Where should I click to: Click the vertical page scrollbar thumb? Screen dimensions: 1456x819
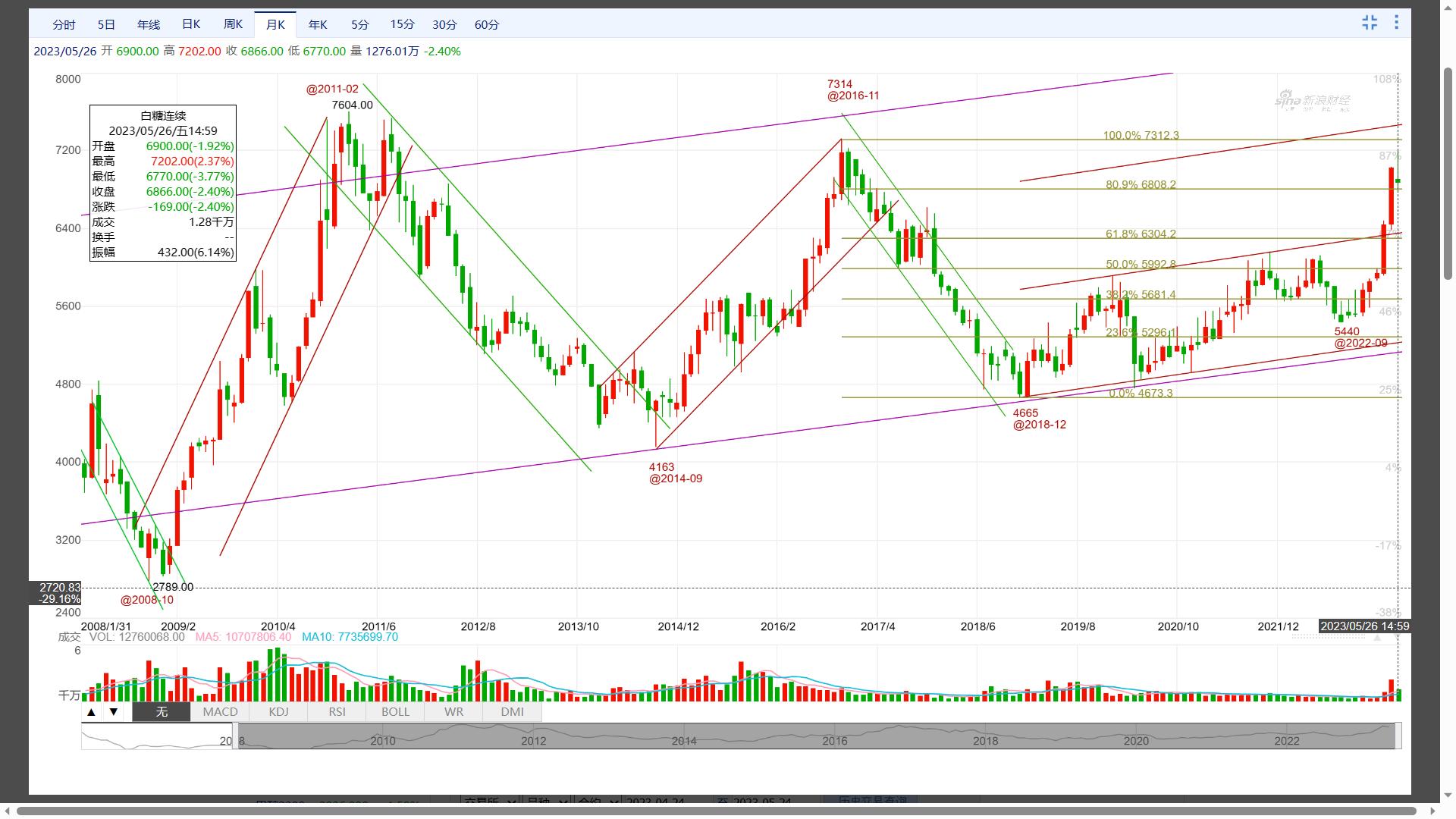(1448, 174)
